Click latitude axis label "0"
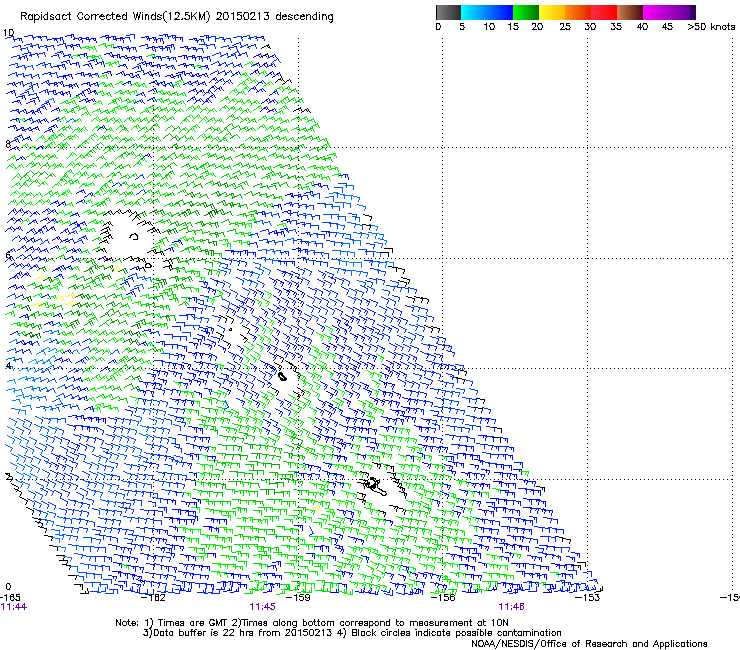This screenshot has width=740, height=650. click(8, 587)
